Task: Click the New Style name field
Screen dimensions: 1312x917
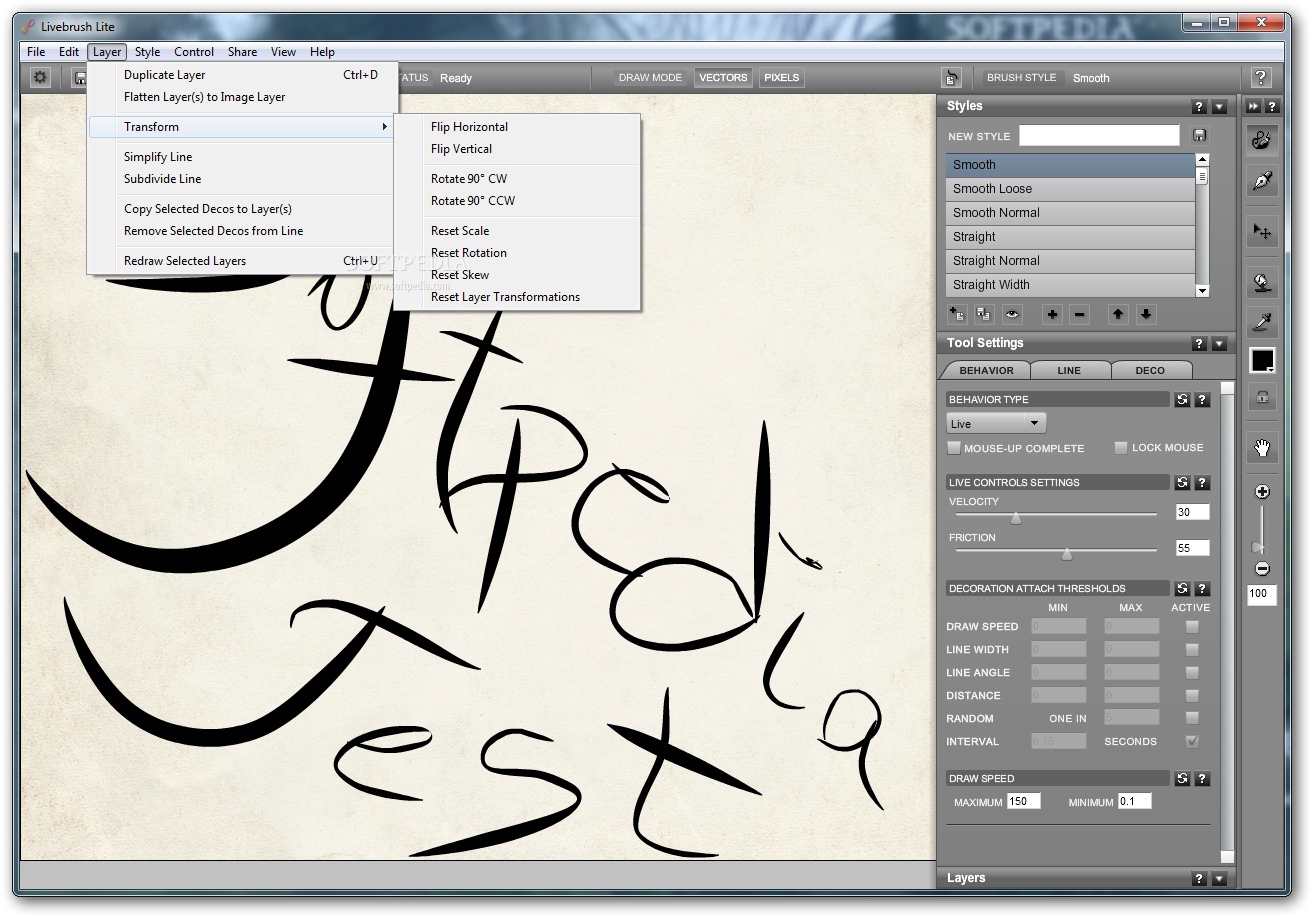Action: click(x=1099, y=136)
